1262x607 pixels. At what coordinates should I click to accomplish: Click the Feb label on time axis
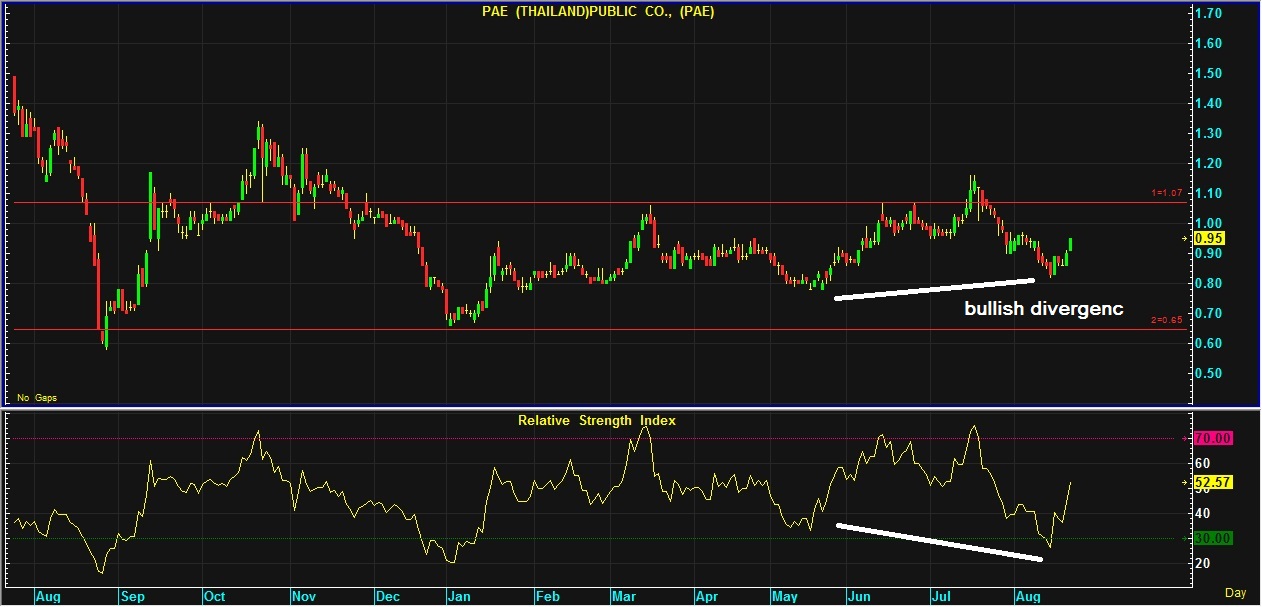point(548,596)
